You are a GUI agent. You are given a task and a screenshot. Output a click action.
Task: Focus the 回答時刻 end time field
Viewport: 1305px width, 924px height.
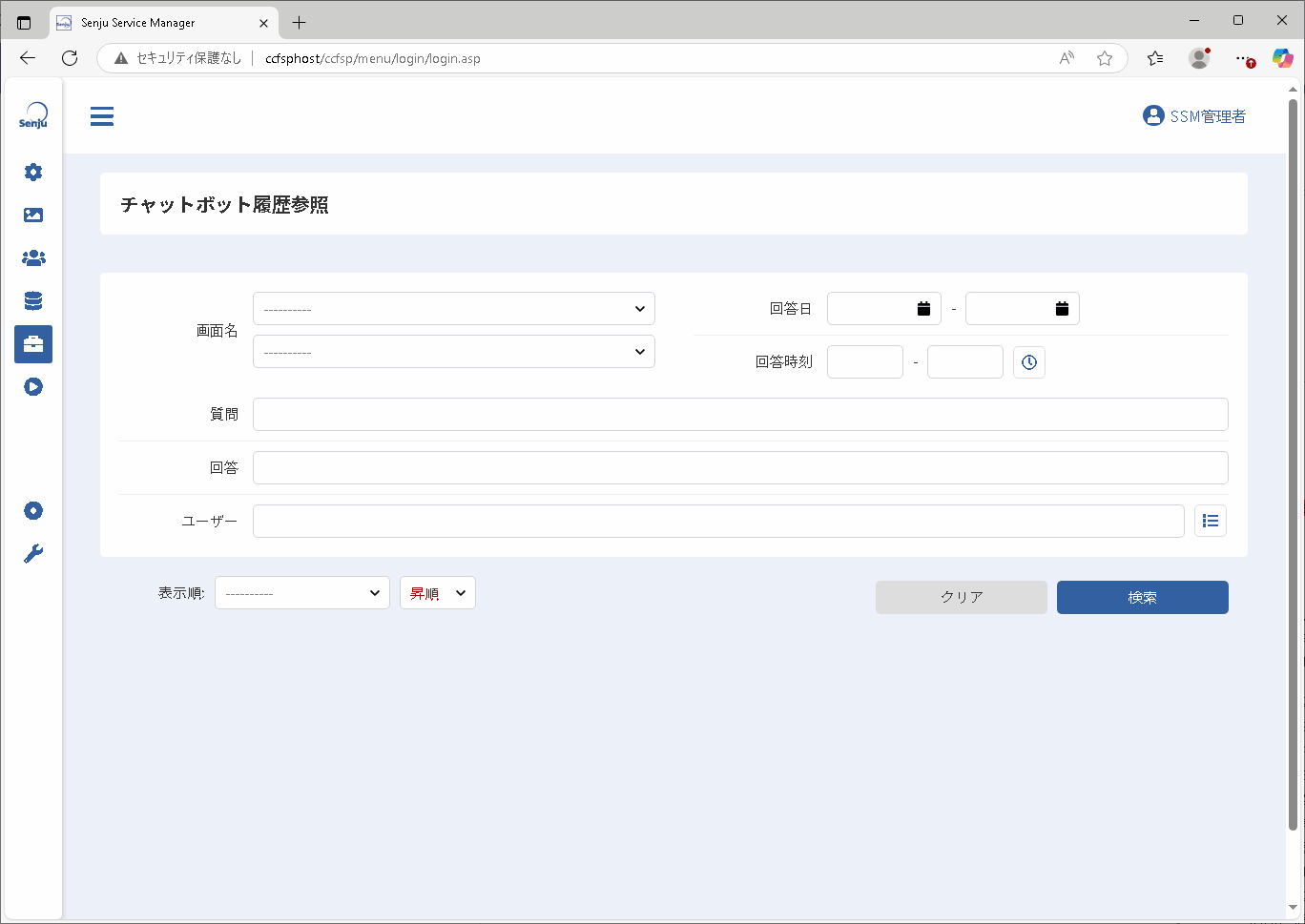[965, 362]
